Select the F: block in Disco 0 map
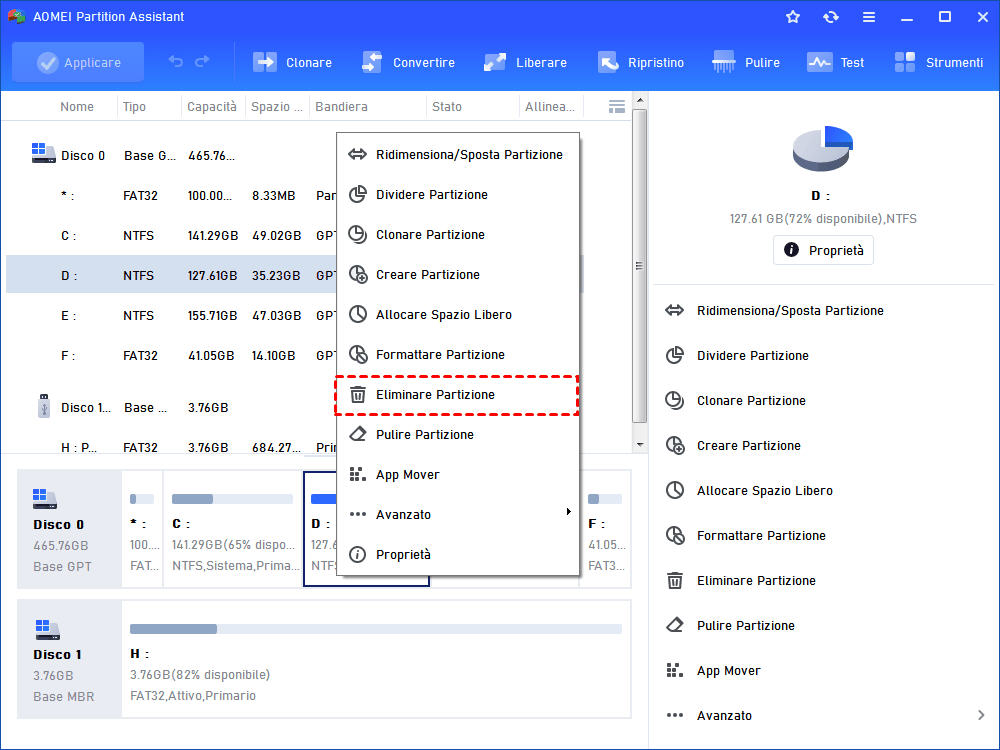The image size is (1000, 750). (605, 529)
